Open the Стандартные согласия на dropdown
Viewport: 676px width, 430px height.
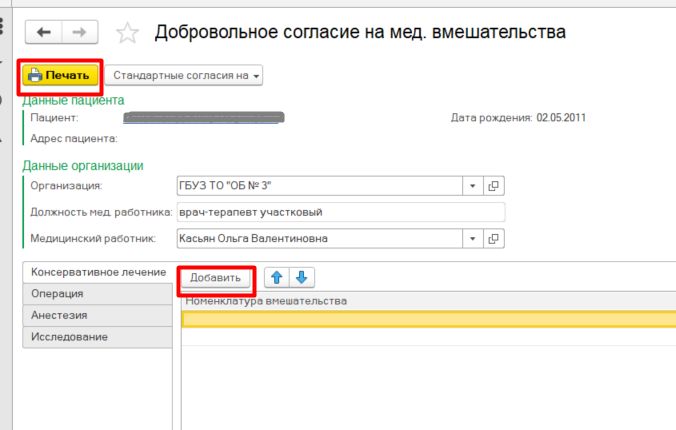coord(184,75)
